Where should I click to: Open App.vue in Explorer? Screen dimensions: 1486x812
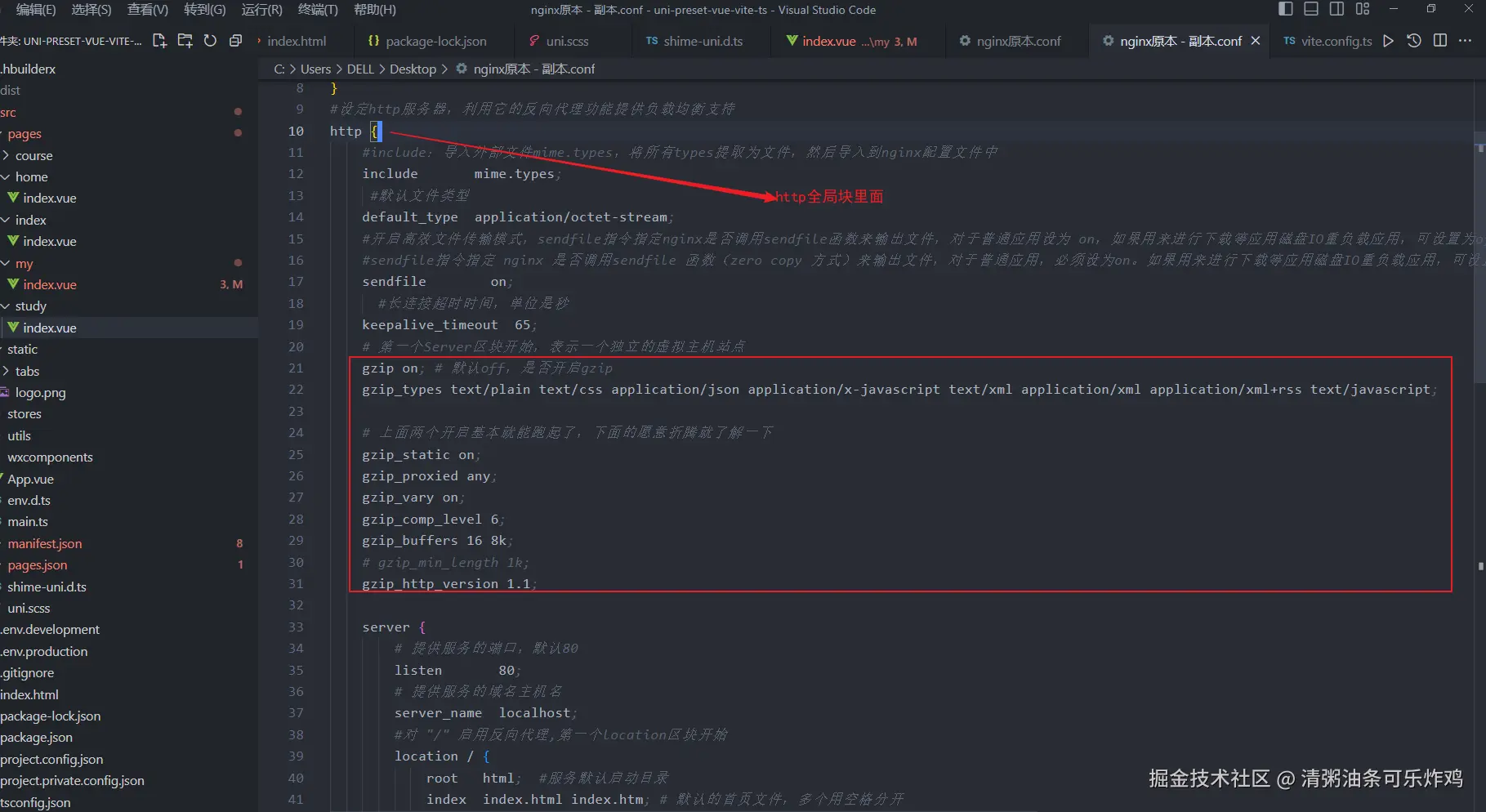pos(31,479)
